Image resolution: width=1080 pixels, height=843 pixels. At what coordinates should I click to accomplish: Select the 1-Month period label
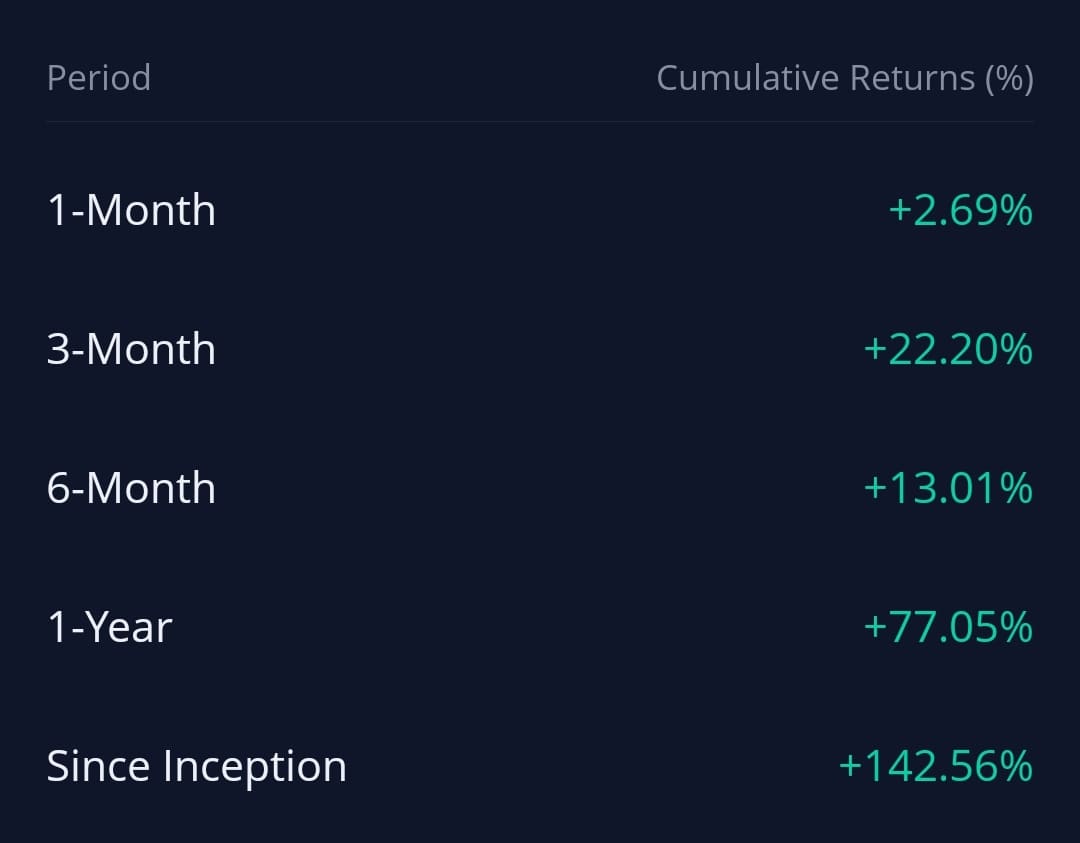point(131,210)
